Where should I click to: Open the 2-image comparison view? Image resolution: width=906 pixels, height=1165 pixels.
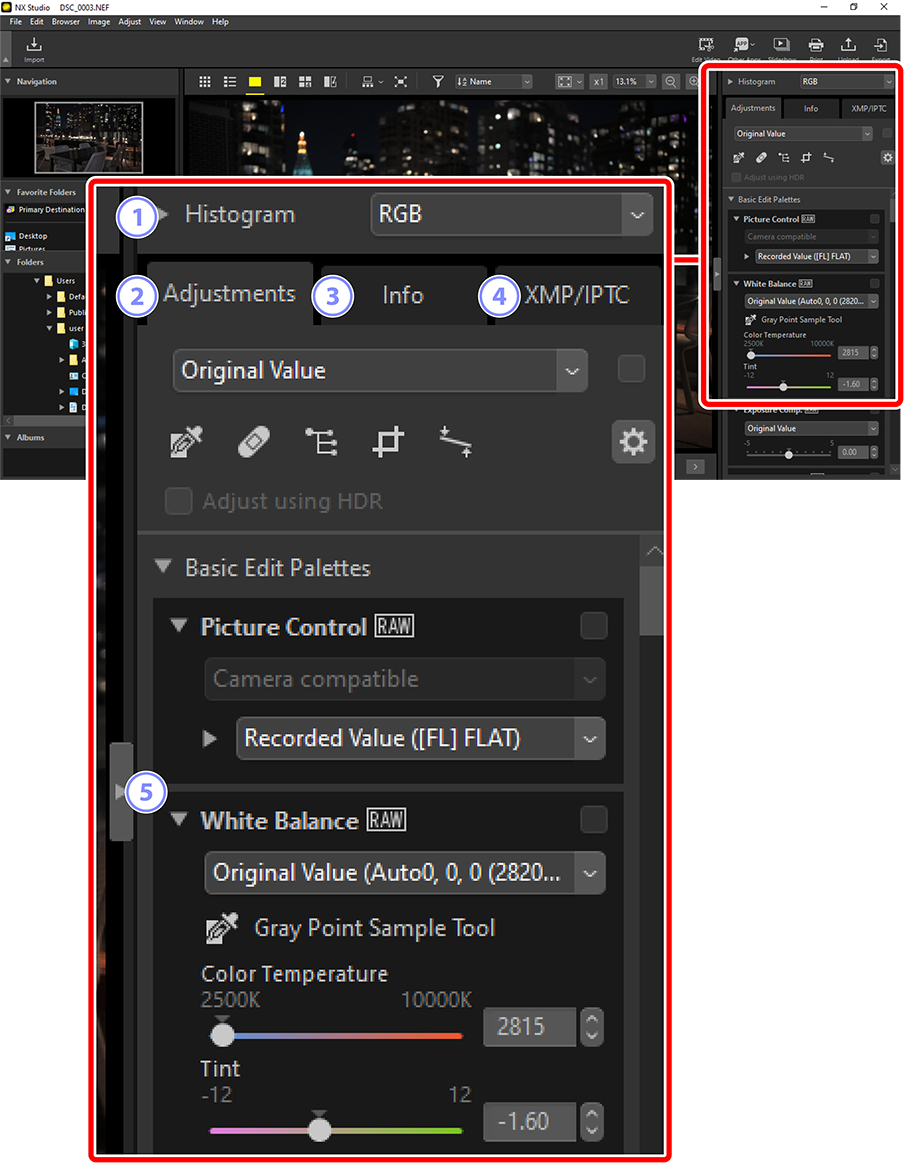coord(280,82)
